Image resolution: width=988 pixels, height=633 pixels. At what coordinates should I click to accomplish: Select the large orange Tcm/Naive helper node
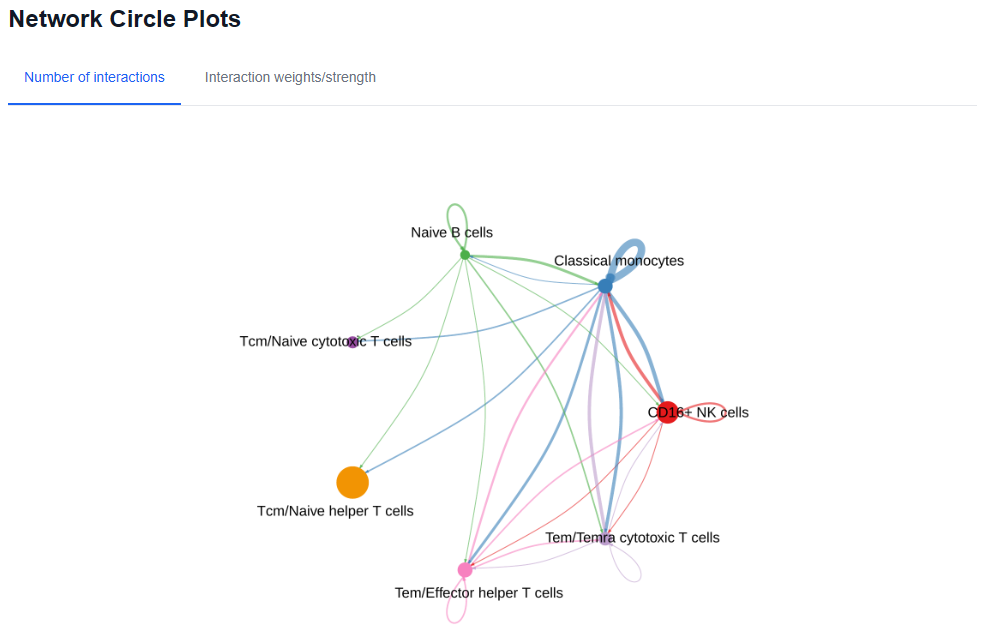click(x=352, y=482)
